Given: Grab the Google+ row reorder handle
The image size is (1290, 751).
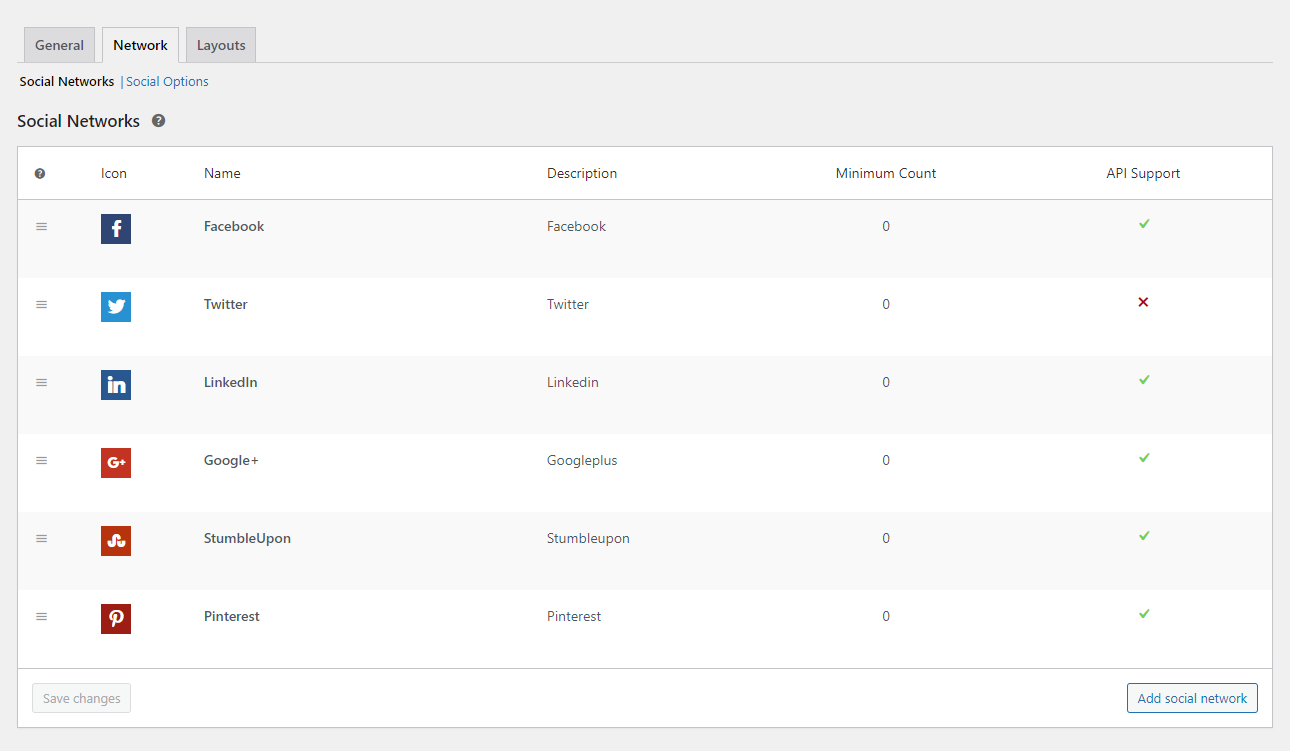Looking at the screenshot, I should 41,460.
